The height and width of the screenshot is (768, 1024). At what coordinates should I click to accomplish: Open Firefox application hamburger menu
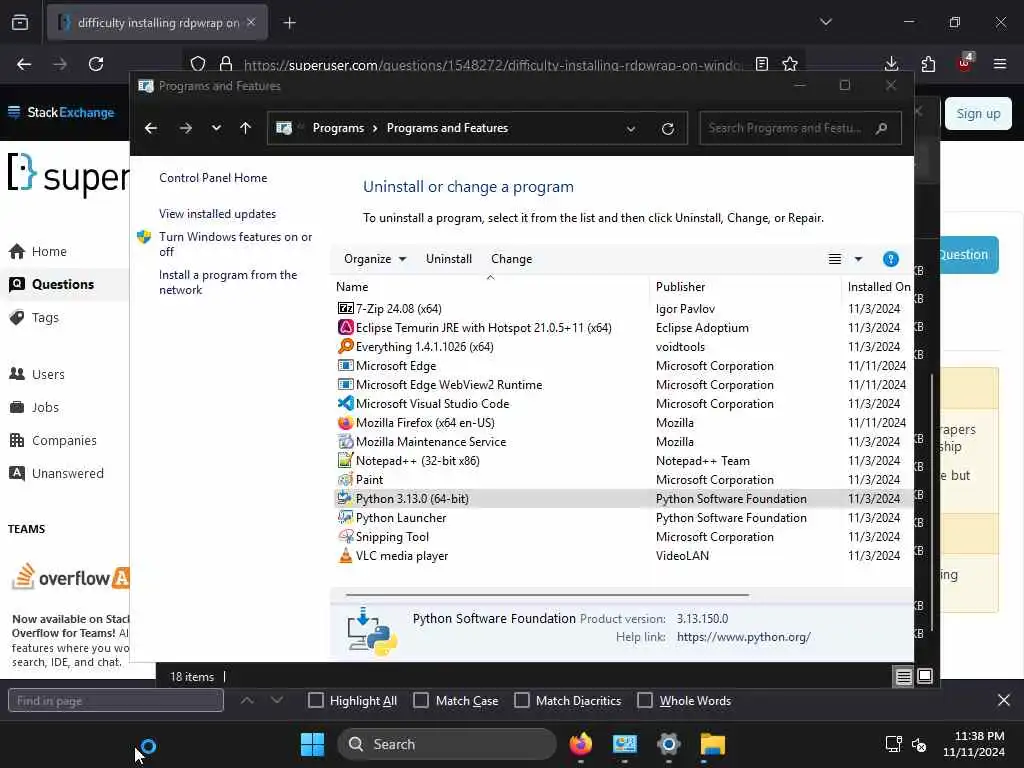point(1000,64)
